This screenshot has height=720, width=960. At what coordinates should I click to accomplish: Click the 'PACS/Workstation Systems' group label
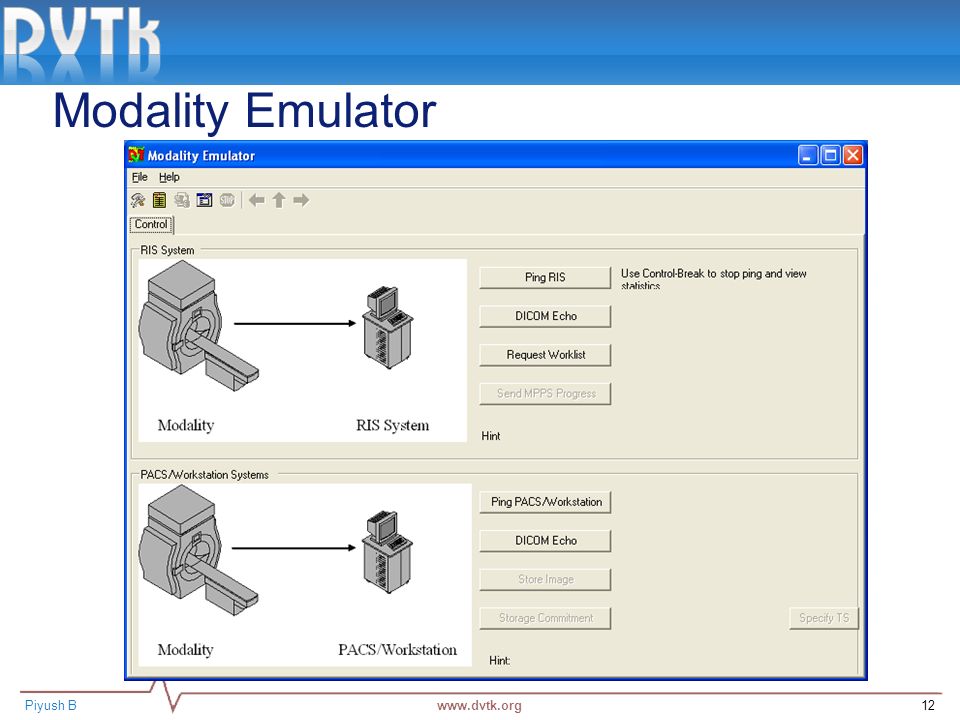coord(204,475)
